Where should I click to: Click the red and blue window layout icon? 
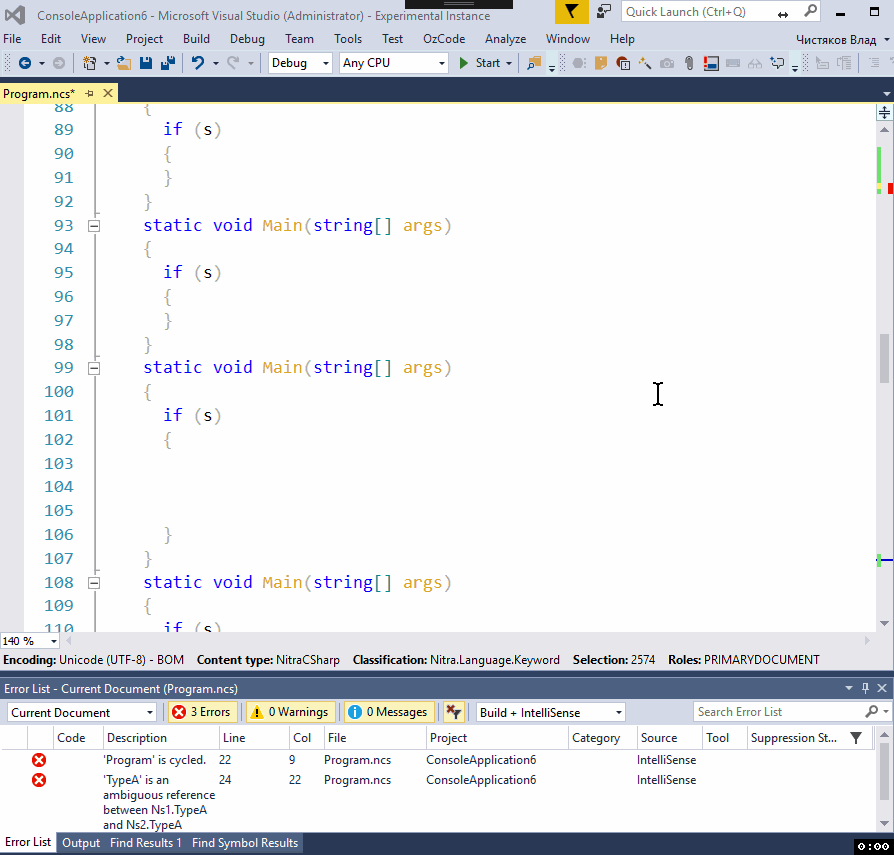pyautogui.click(x=711, y=63)
